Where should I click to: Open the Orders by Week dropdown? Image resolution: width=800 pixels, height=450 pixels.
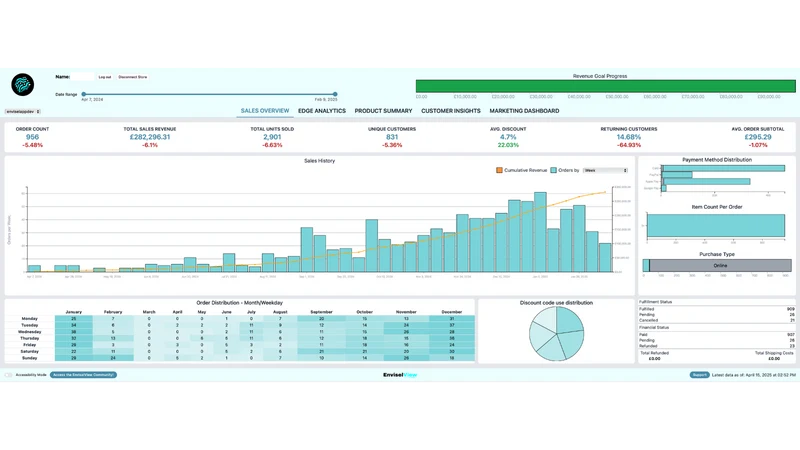(x=605, y=170)
